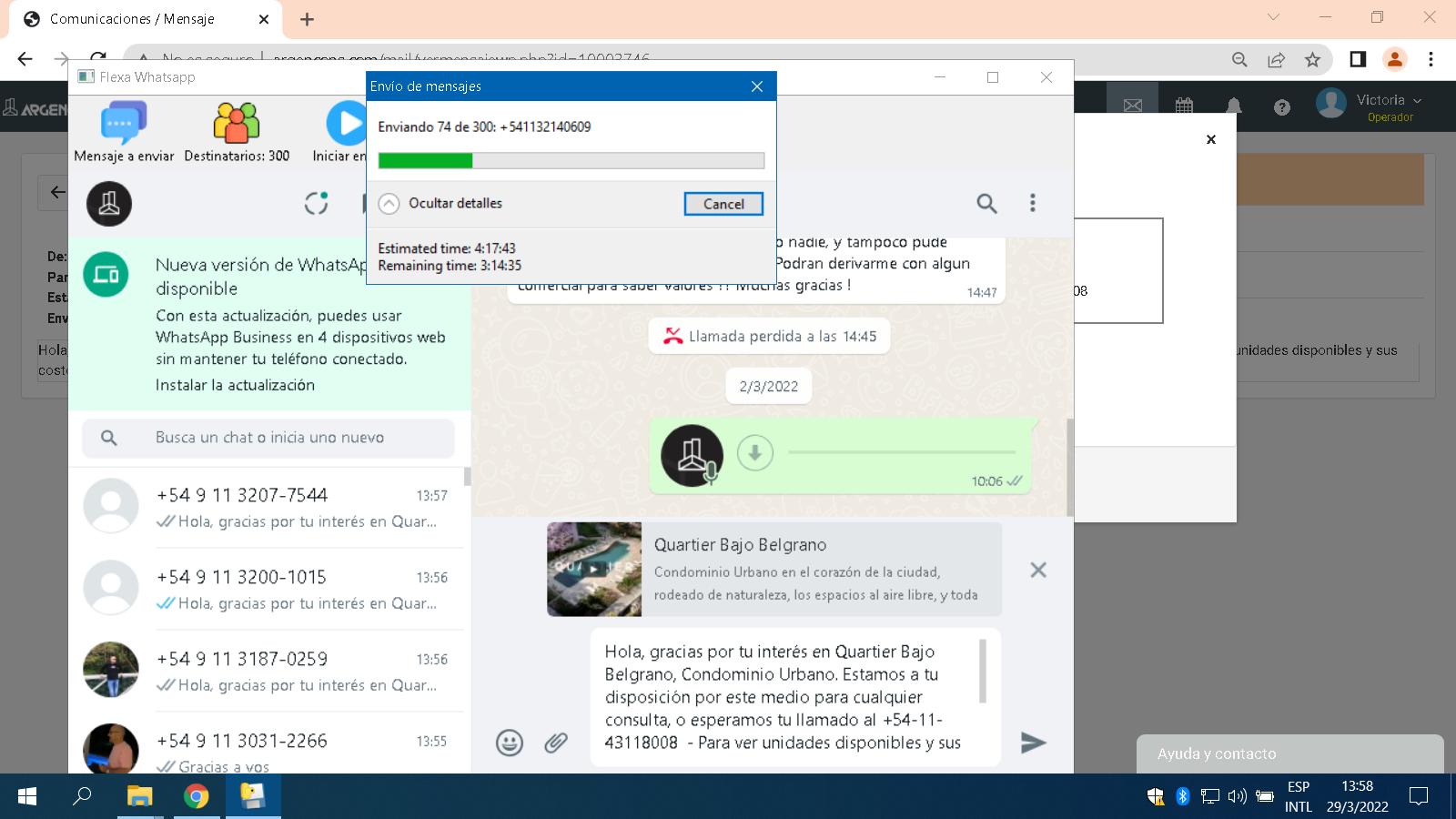Search within the chat using magnifier icon
This screenshot has width=1456, height=819.
point(986,203)
